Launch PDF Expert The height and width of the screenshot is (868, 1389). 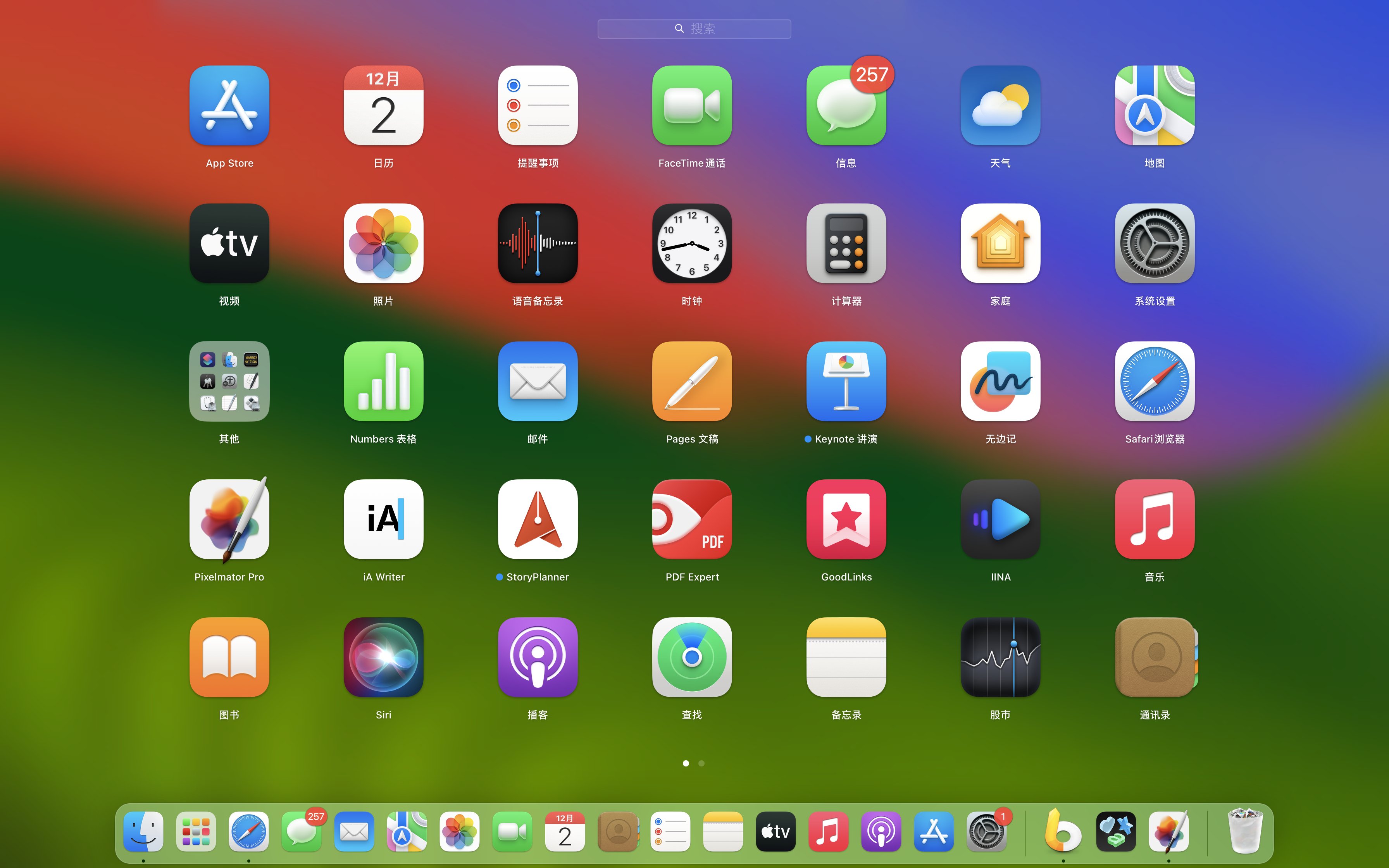692,520
